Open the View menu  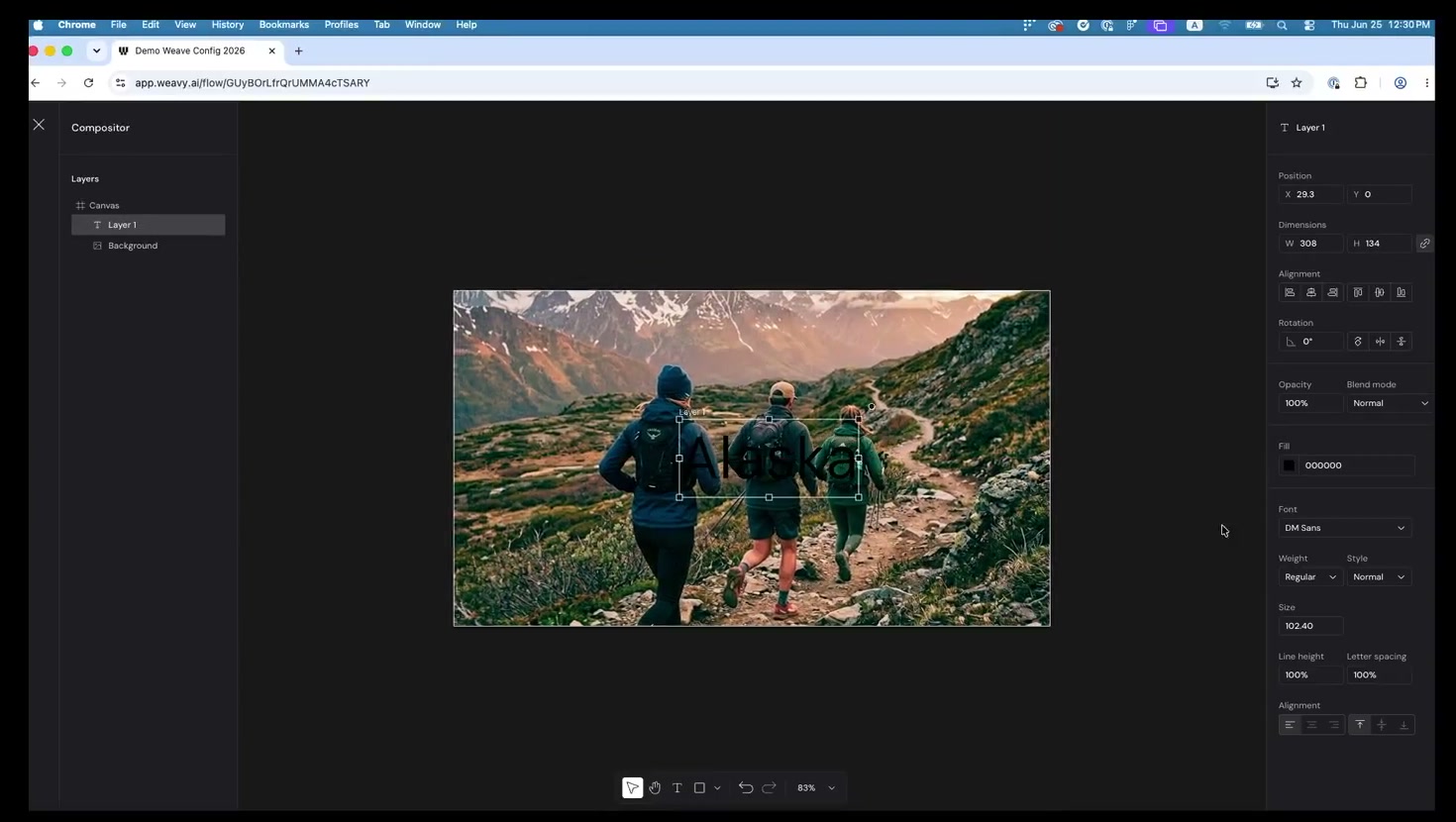tap(185, 25)
